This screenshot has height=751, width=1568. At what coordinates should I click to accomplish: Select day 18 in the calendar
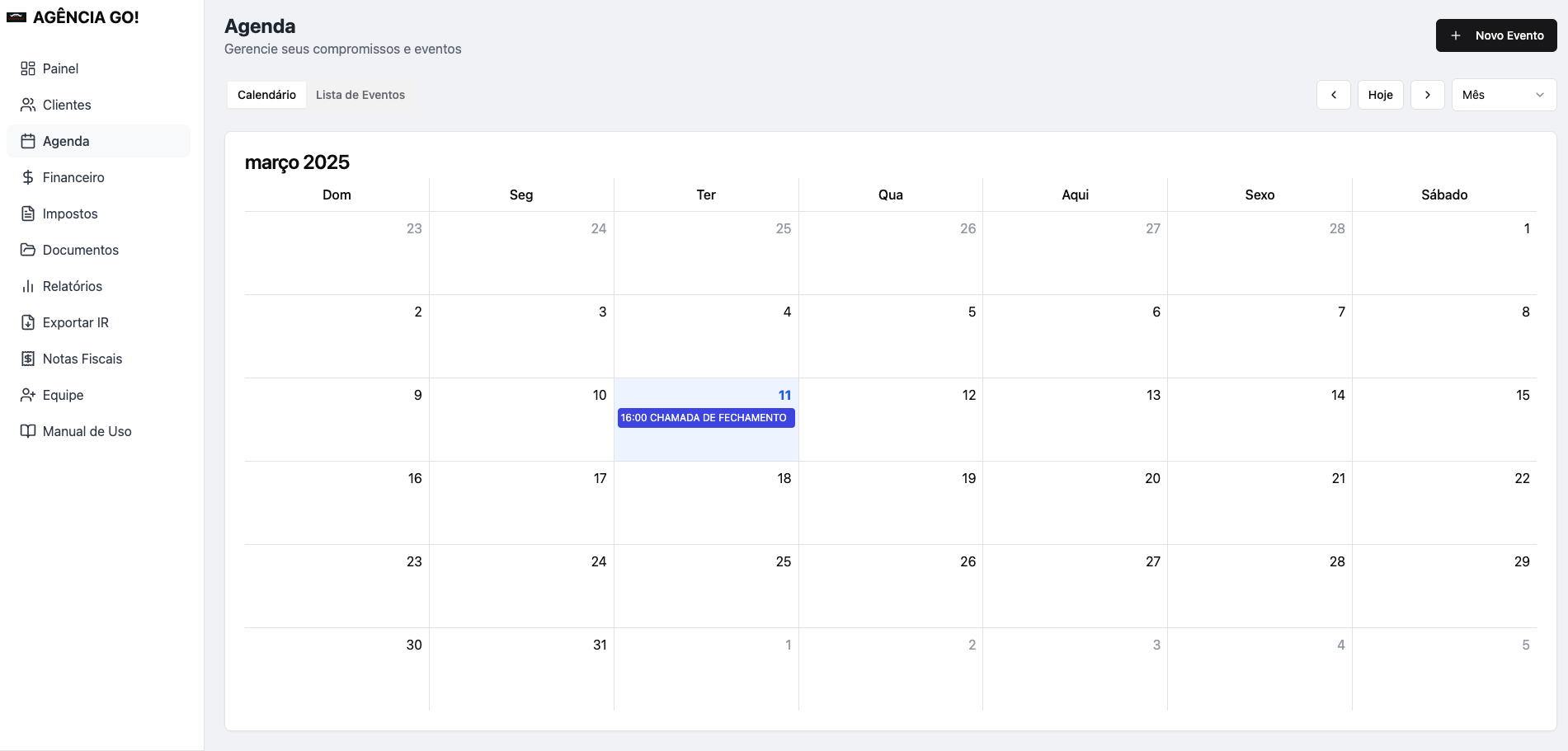click(784, 479)
